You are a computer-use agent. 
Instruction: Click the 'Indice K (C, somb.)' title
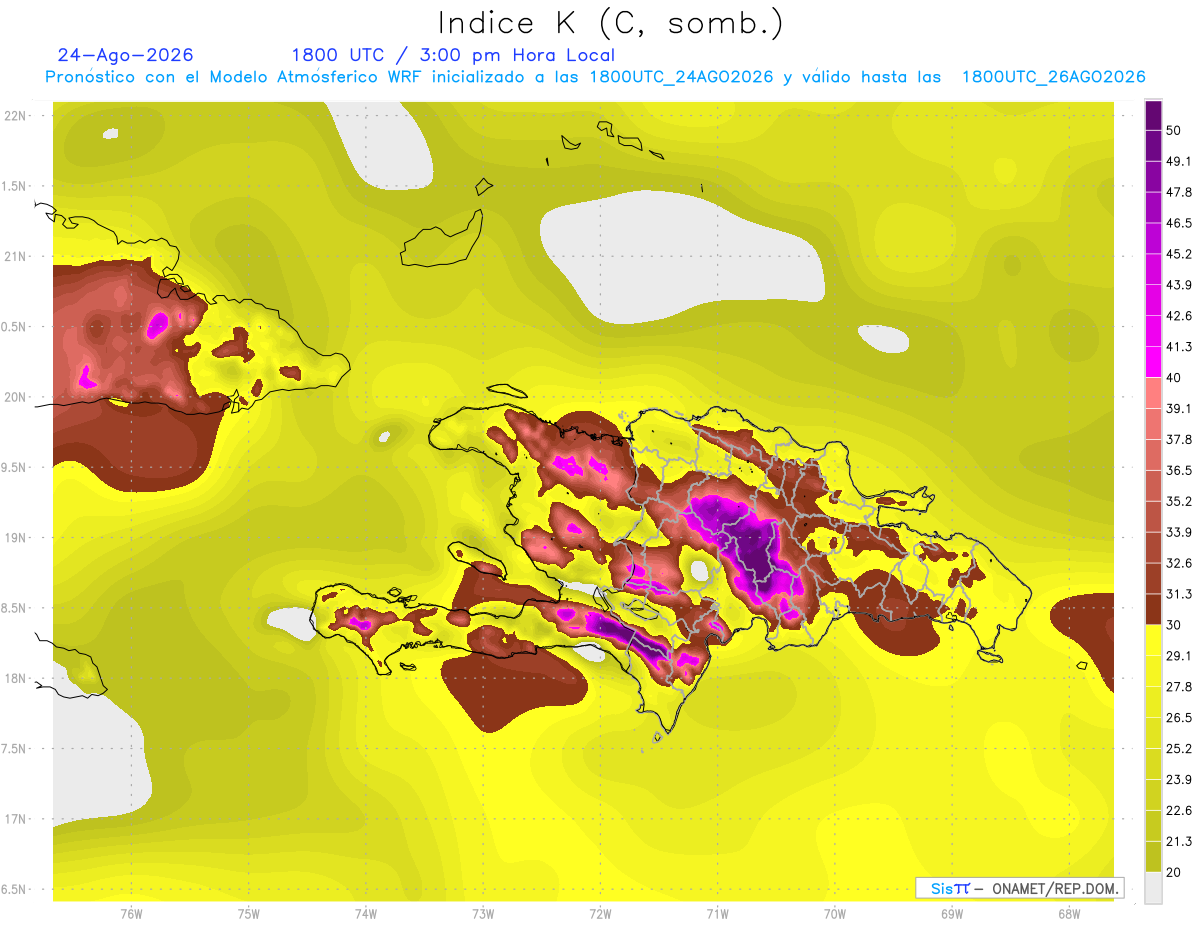611,24
